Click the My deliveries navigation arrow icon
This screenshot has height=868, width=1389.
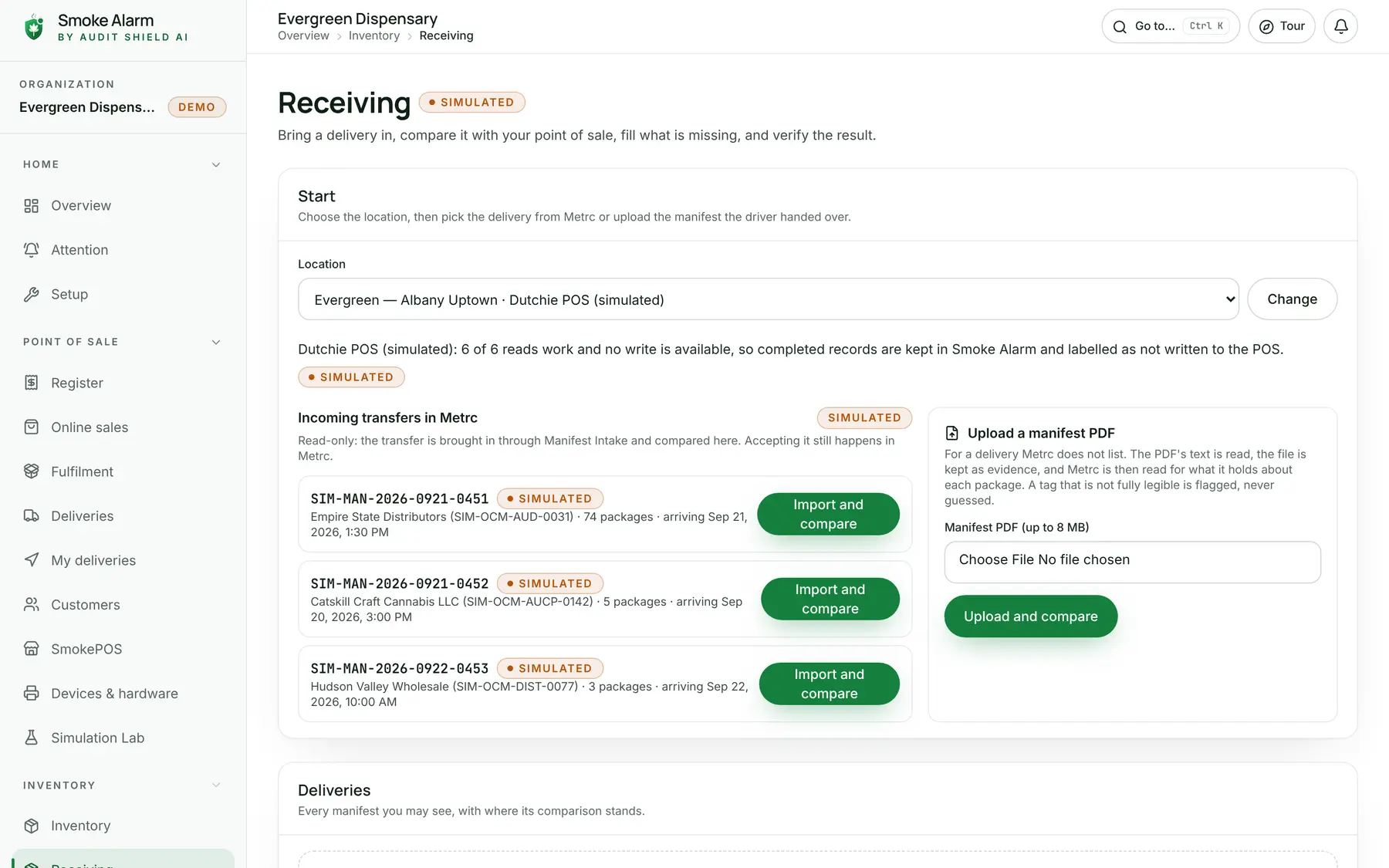point(31,561)
